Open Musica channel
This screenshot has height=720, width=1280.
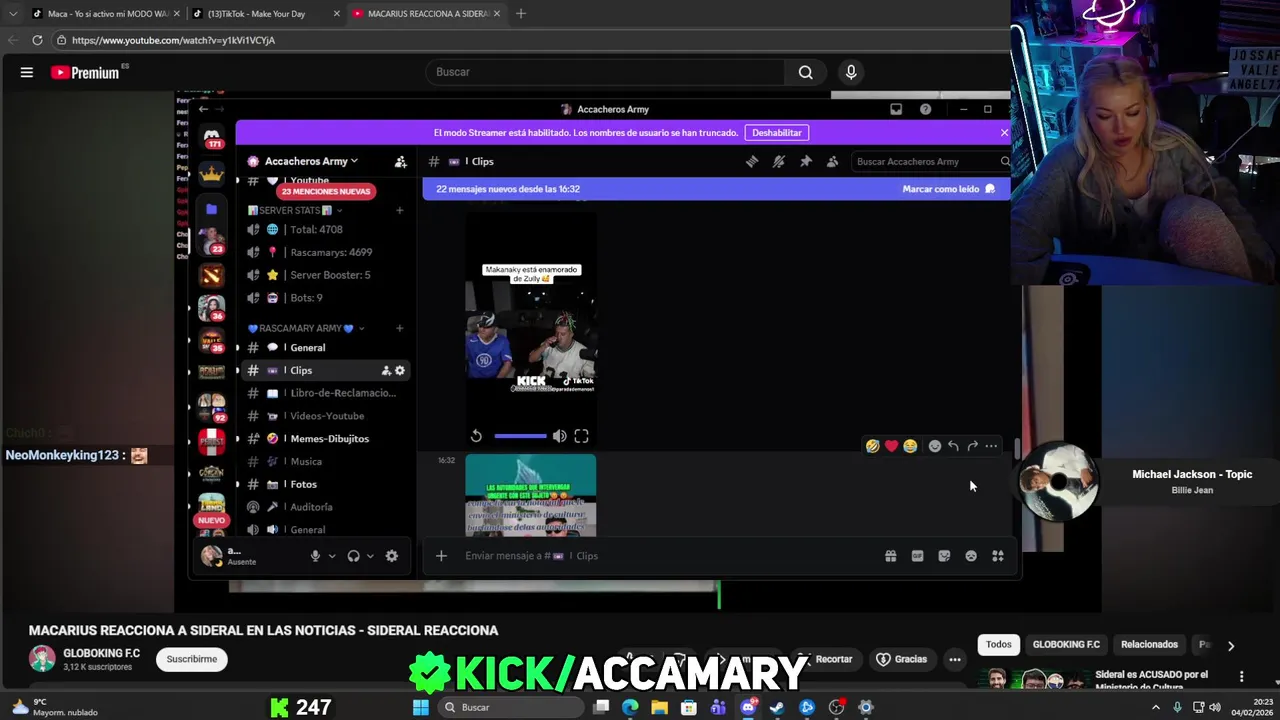tap(325, 462)
